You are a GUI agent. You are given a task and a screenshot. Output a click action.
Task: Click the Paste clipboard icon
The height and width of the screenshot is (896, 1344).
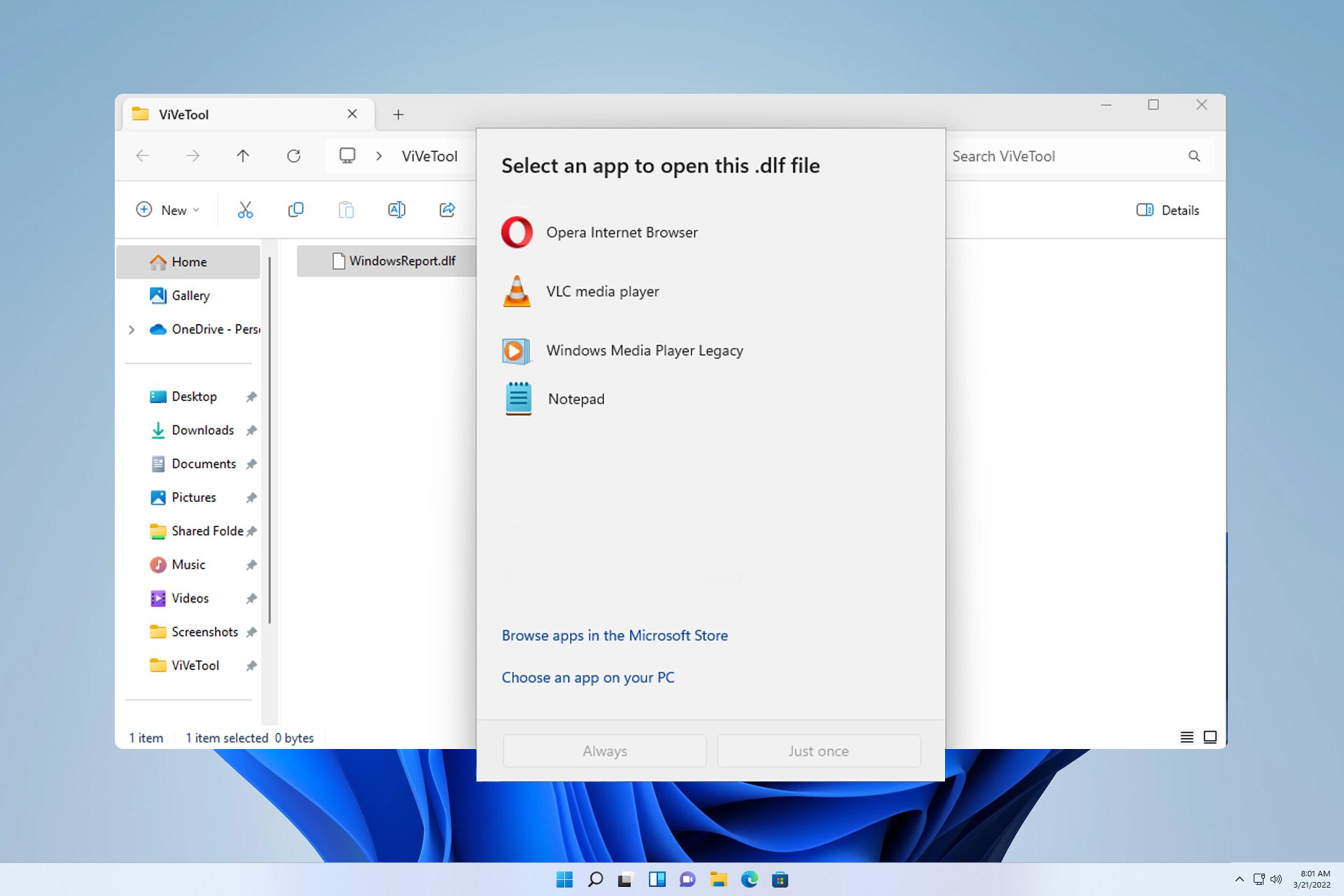(346, 210)
